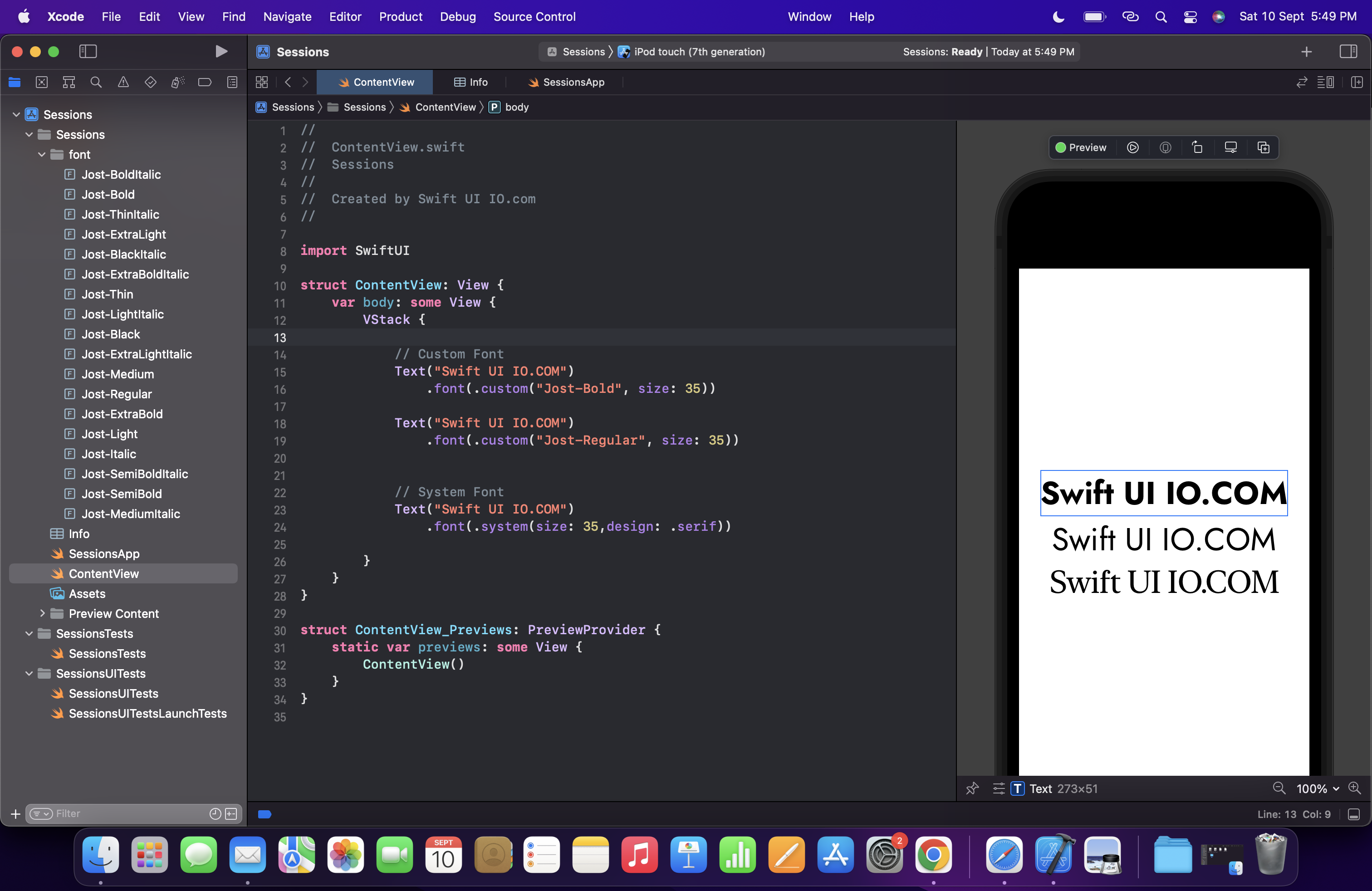Image resolution: width=1372 pixels, height=891 pixels.
Task: Click the Run (play) button in the toolbar
Action: (221, 51)
